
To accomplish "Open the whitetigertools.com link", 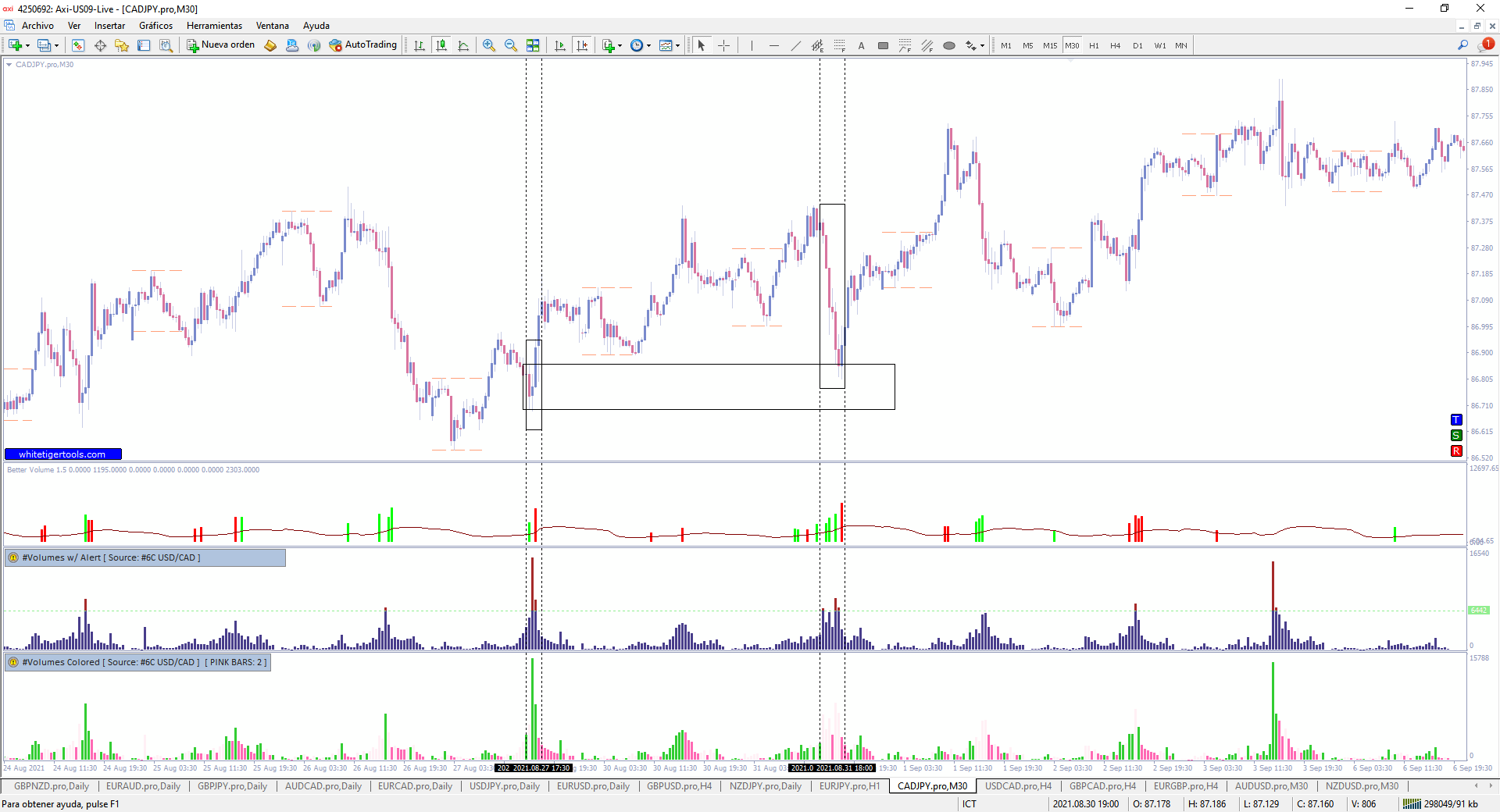I will pyautogui.click(x=62, y=454).
